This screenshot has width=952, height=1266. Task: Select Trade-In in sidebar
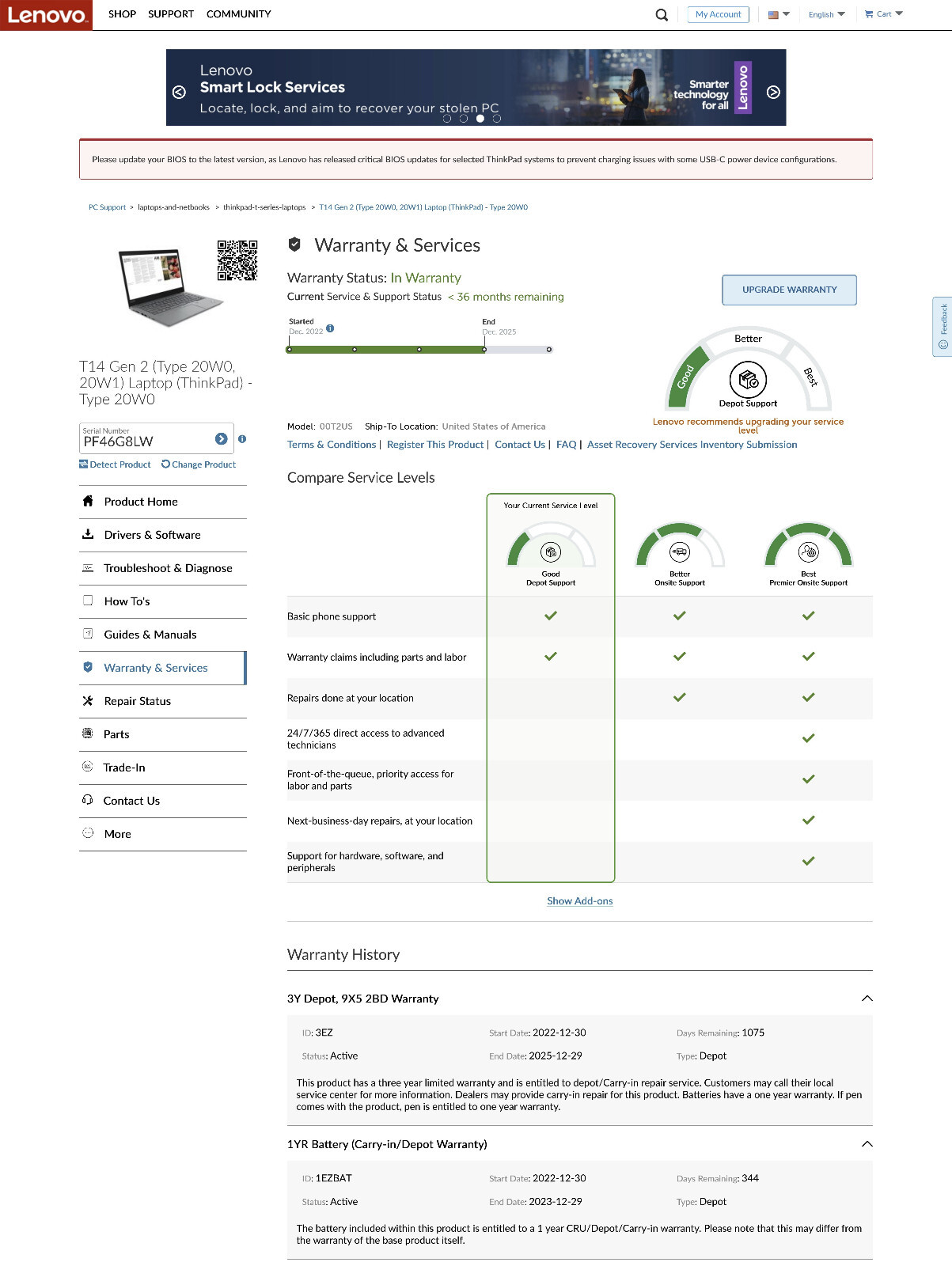tap(163, 768)
